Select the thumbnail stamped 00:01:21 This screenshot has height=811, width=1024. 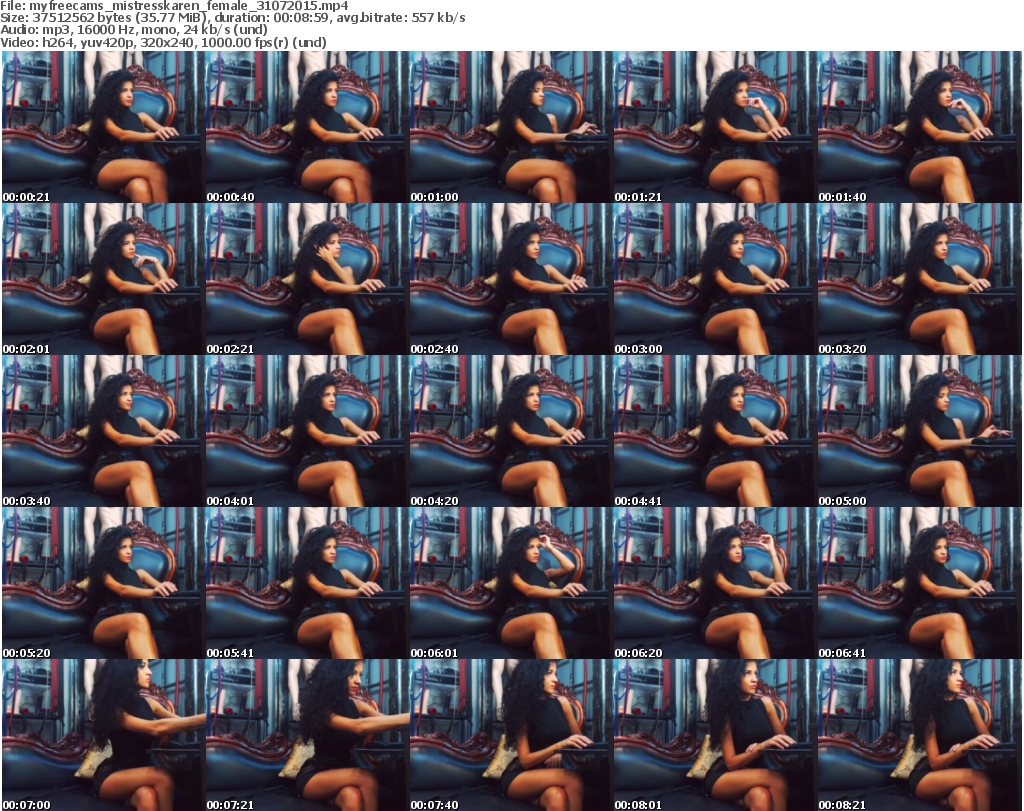pos(715,127)
